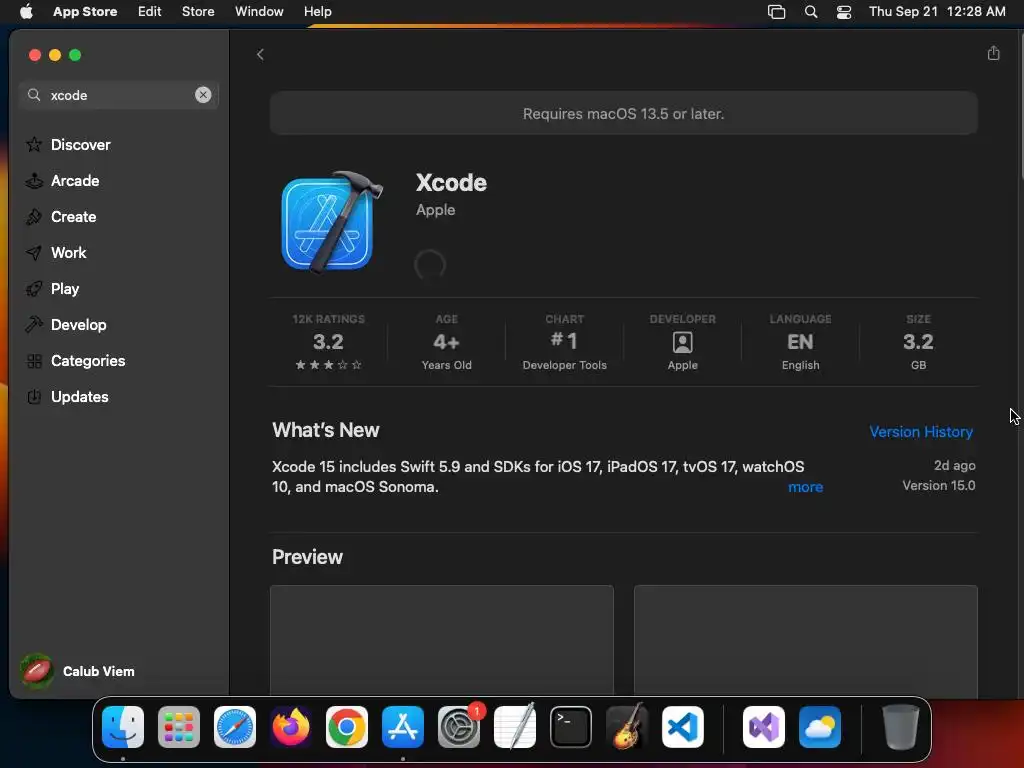The height and width of the screenshot is (768, 1024).
Task: Click the Version 15.0 label
Action: coord(938,485)
